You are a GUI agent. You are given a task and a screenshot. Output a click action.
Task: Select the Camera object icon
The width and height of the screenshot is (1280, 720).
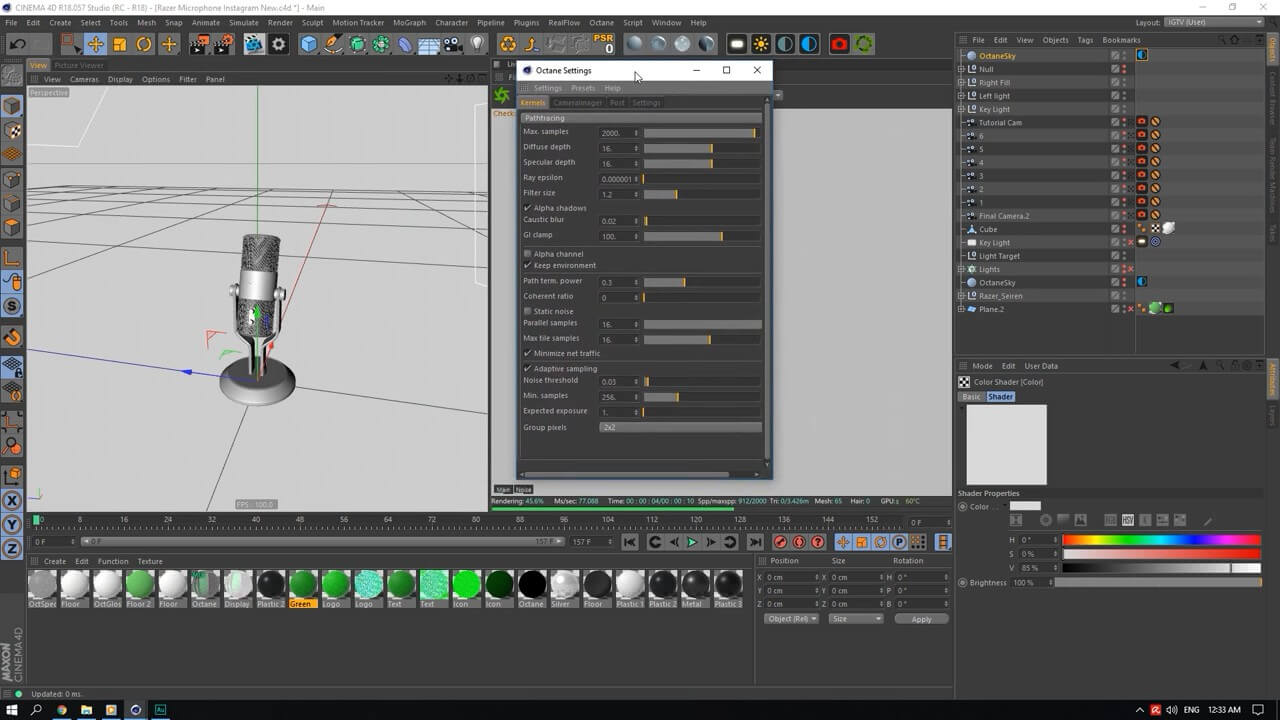[x=453, y=44]
